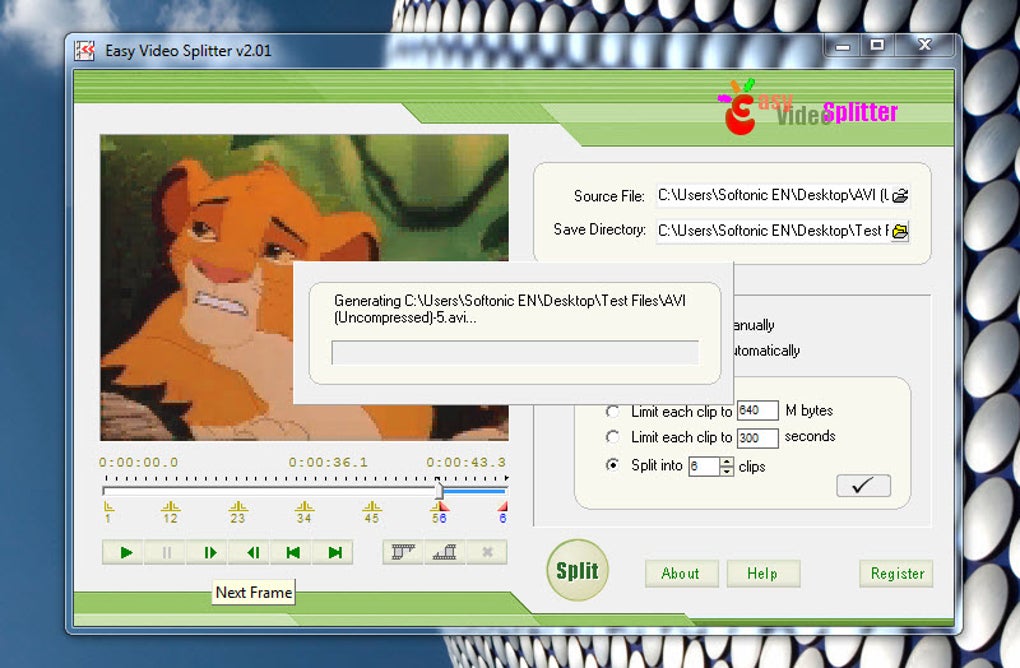
Task: Browse for save directory folder icon
Action: click(x=900, y=231)
